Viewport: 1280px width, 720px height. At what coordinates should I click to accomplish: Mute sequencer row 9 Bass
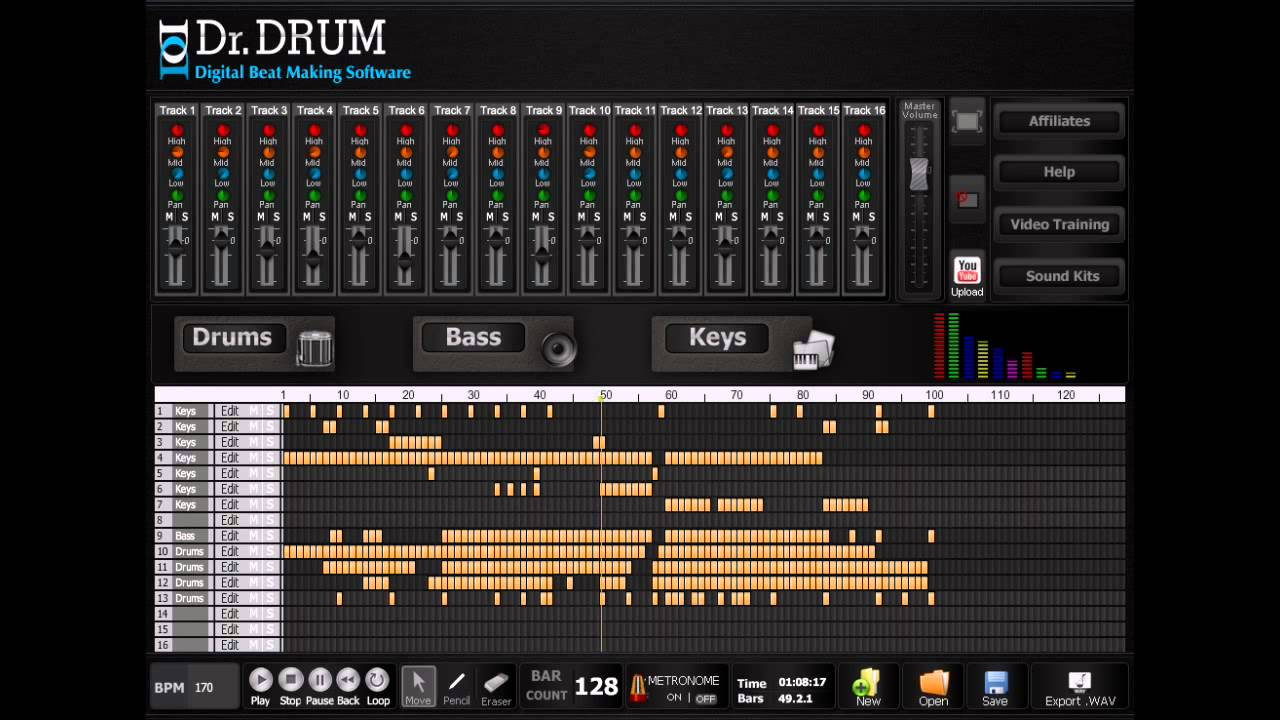(x=254, y=536)
